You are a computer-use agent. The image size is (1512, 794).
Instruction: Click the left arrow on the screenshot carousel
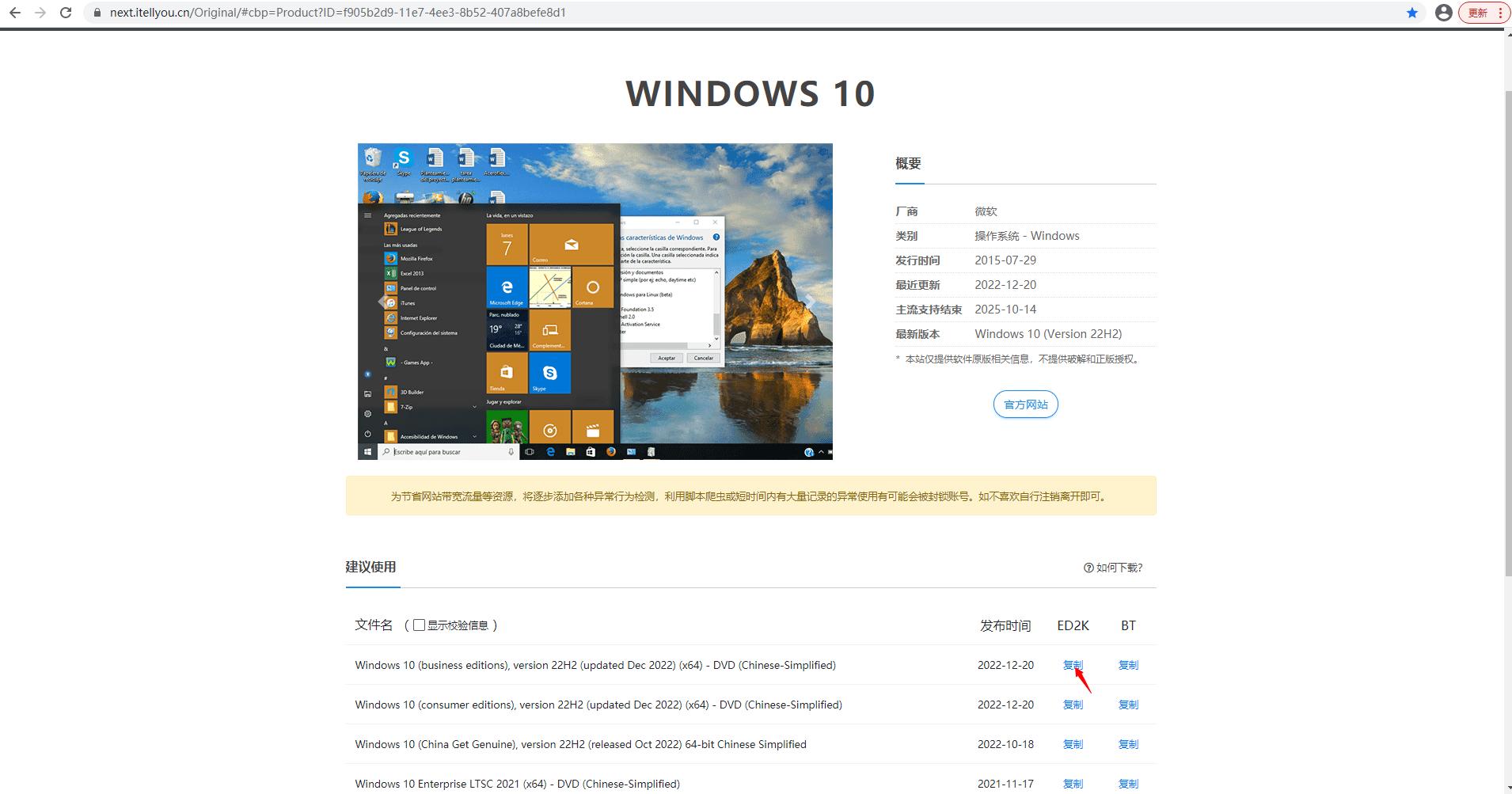pos(379,302)
